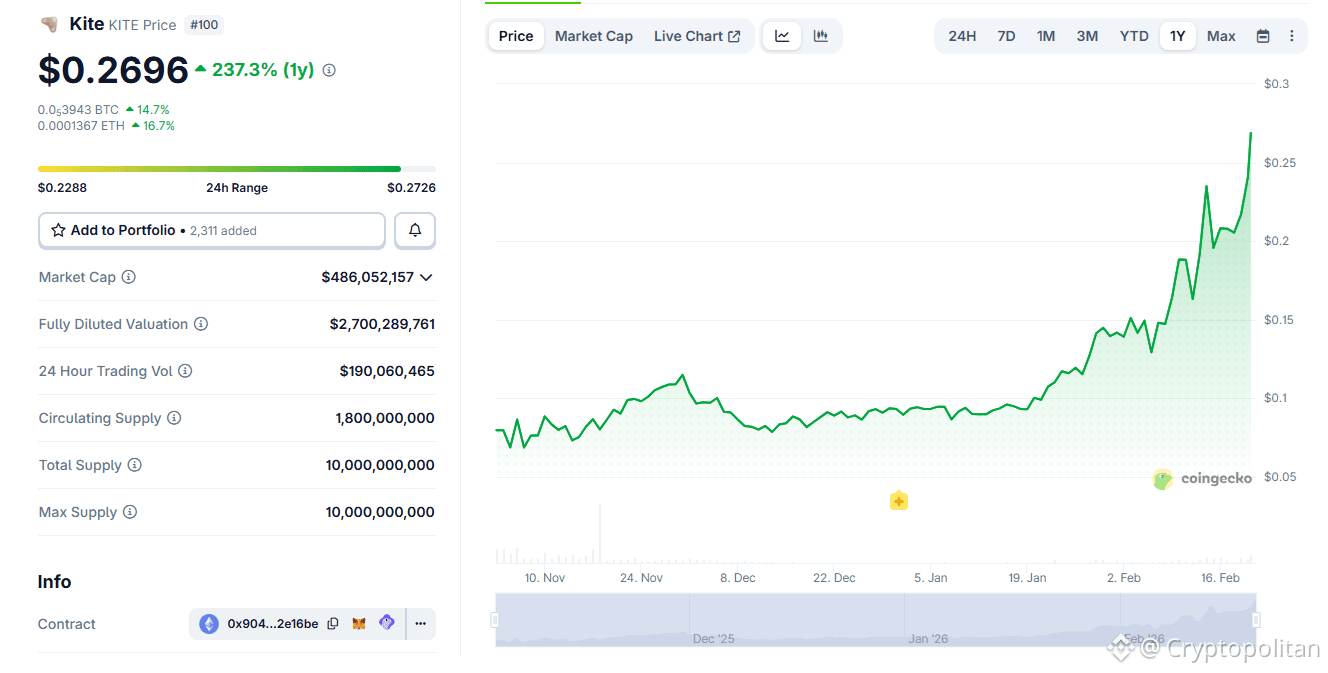Viewport: 1328px width, 673px height.
Task: Toggle the star in Add to Portfolio
Action: pyautogui.click(x=58, y=230)
